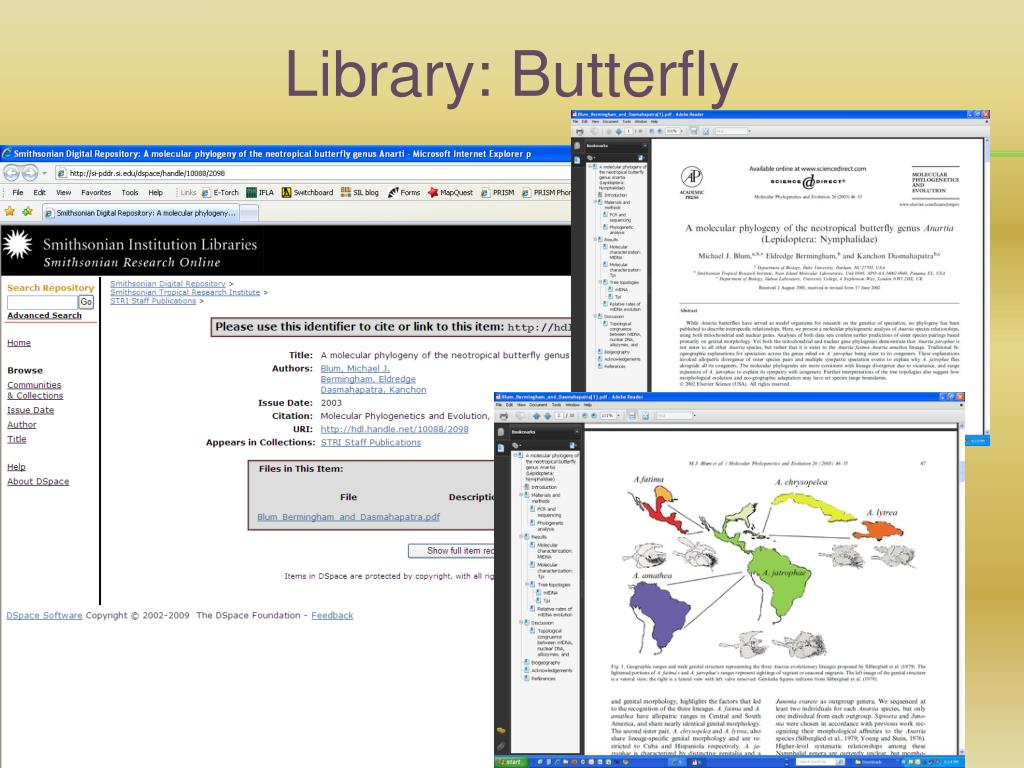Open the IFLA favorite in Links bar
1024x768 pixels.
click(x=260, y=193)
